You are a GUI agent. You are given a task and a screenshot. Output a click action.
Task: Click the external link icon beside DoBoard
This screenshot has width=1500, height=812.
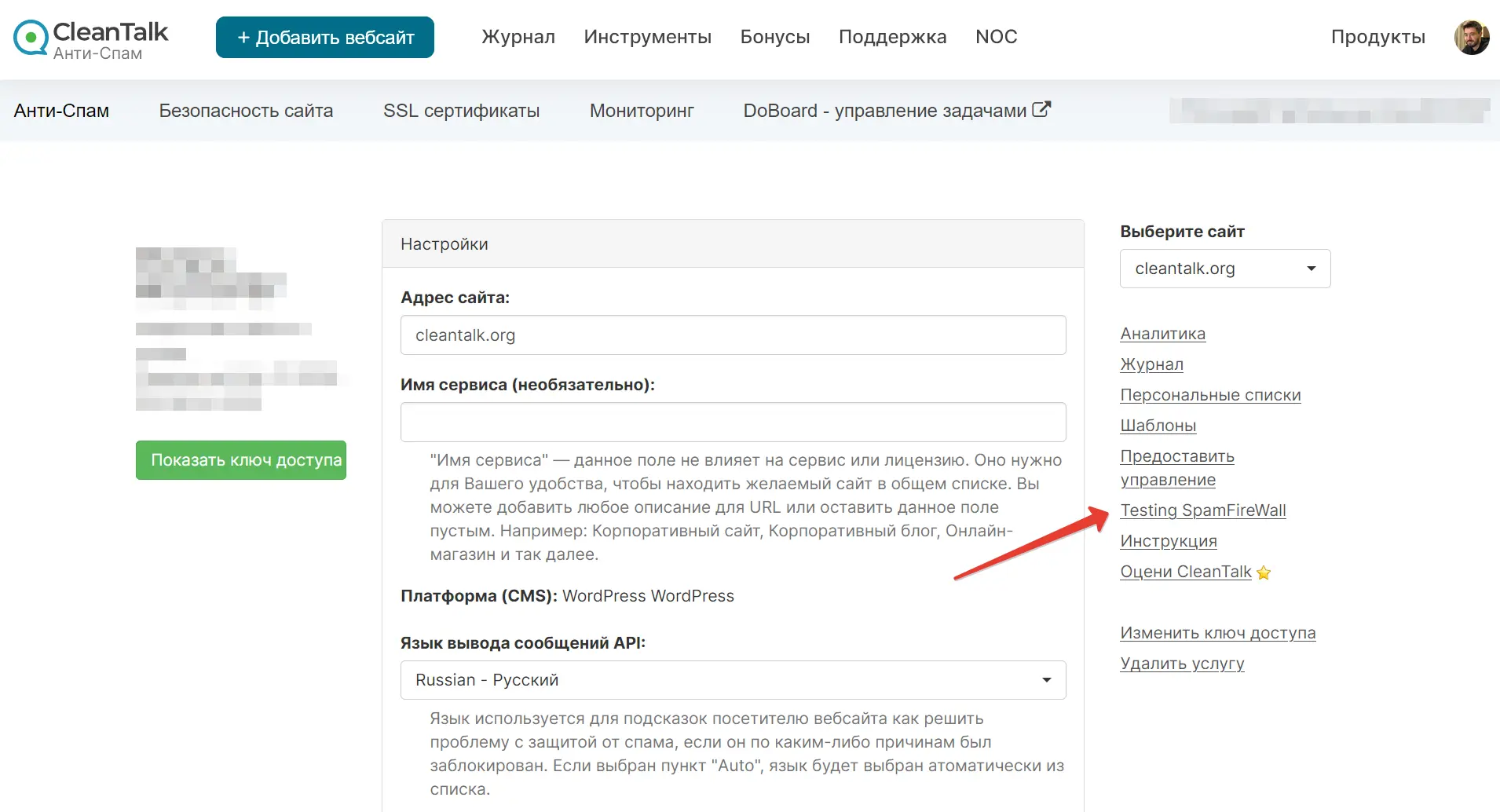point(1041,109)
